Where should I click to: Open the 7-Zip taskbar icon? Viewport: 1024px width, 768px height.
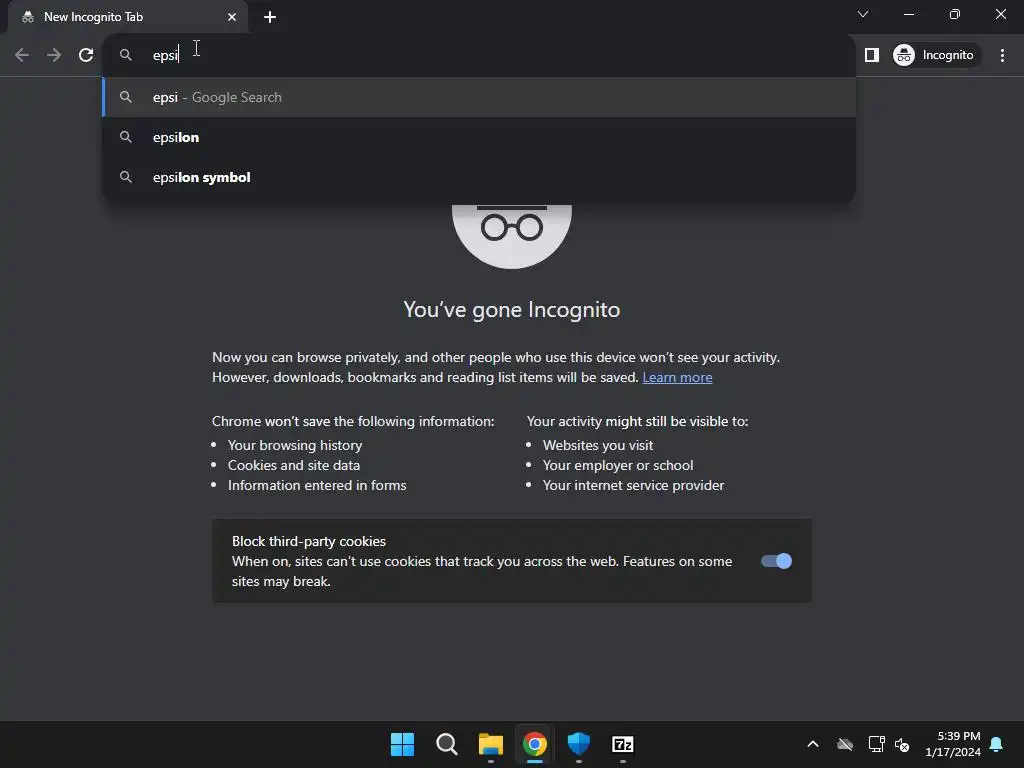point(623,744)
